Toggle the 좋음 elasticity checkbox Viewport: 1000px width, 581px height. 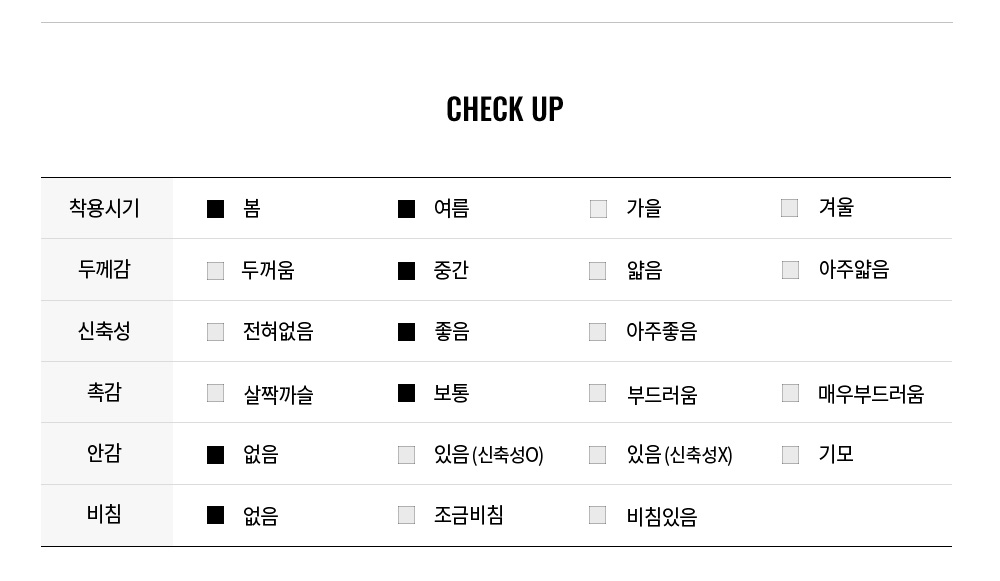click(406, 332)
